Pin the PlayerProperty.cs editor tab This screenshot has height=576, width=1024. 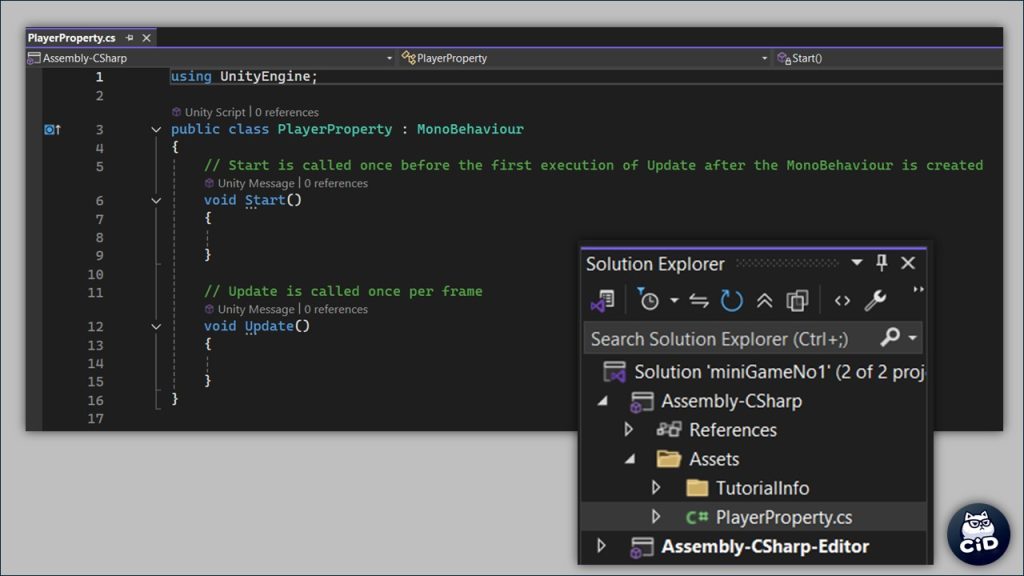coord(130,38)
